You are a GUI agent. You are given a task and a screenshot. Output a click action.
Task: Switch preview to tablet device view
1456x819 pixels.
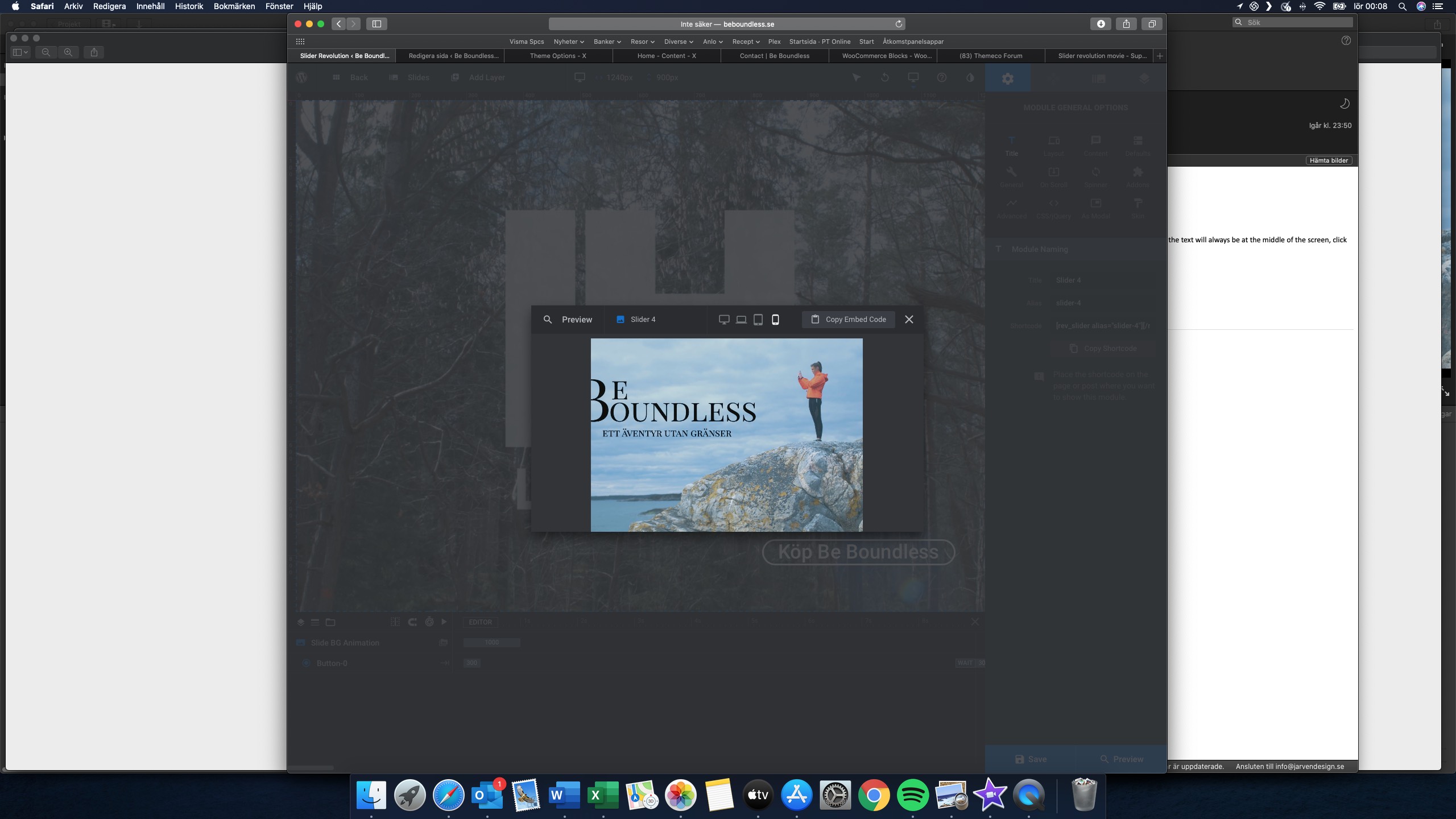pos(758,320)
